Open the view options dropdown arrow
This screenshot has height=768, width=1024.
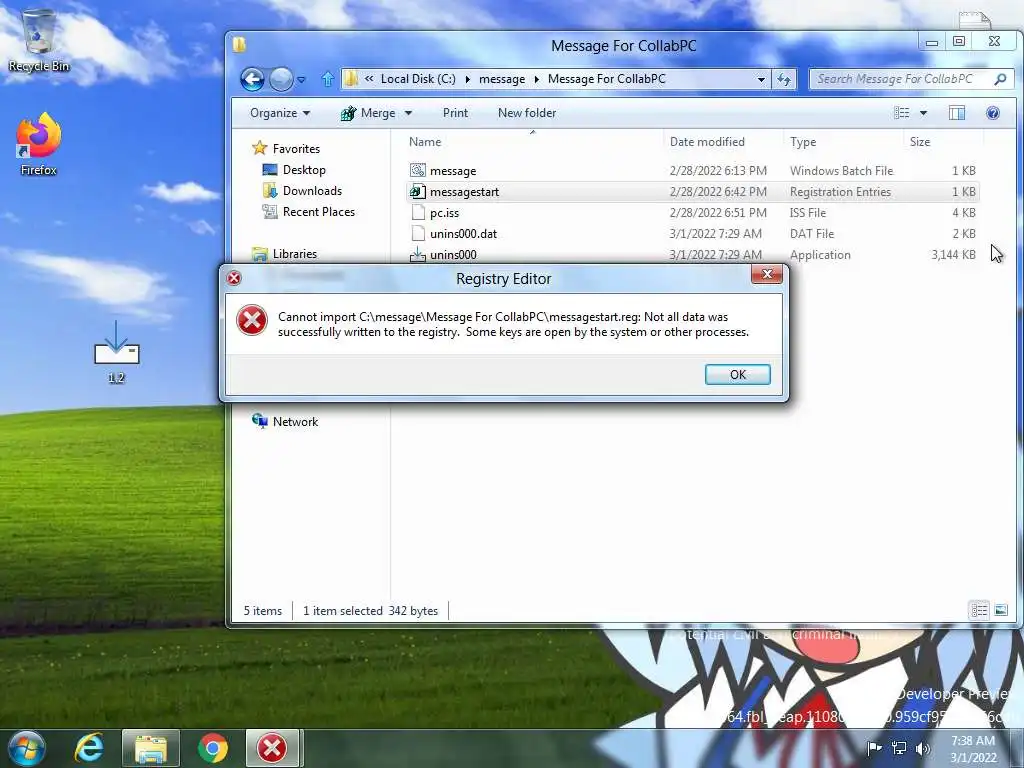pos(923,113)
